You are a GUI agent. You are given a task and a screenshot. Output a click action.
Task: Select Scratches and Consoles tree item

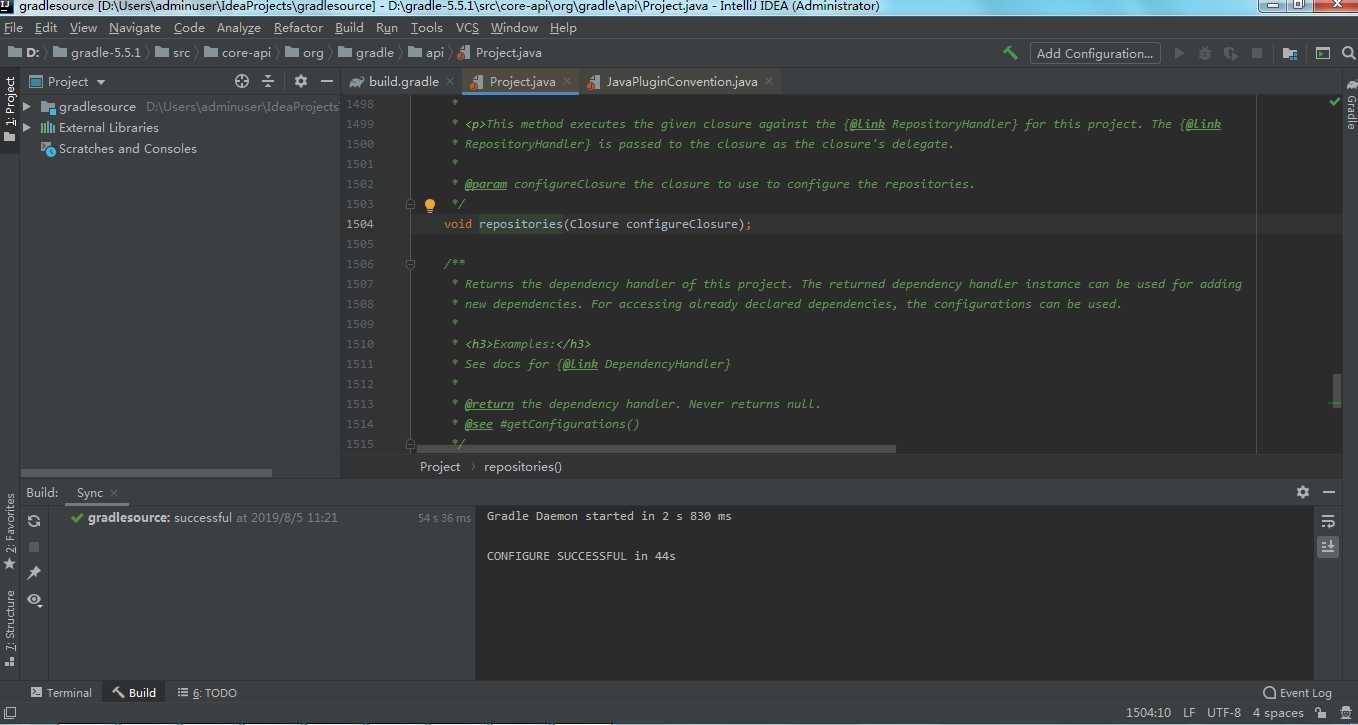click(128, 149)
